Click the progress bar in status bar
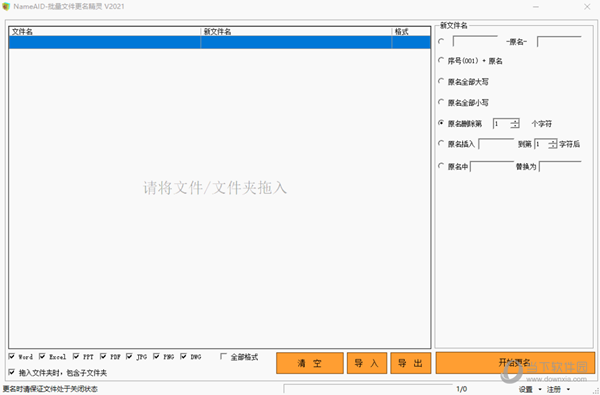600x395 pixels. [x=368, y=389]
